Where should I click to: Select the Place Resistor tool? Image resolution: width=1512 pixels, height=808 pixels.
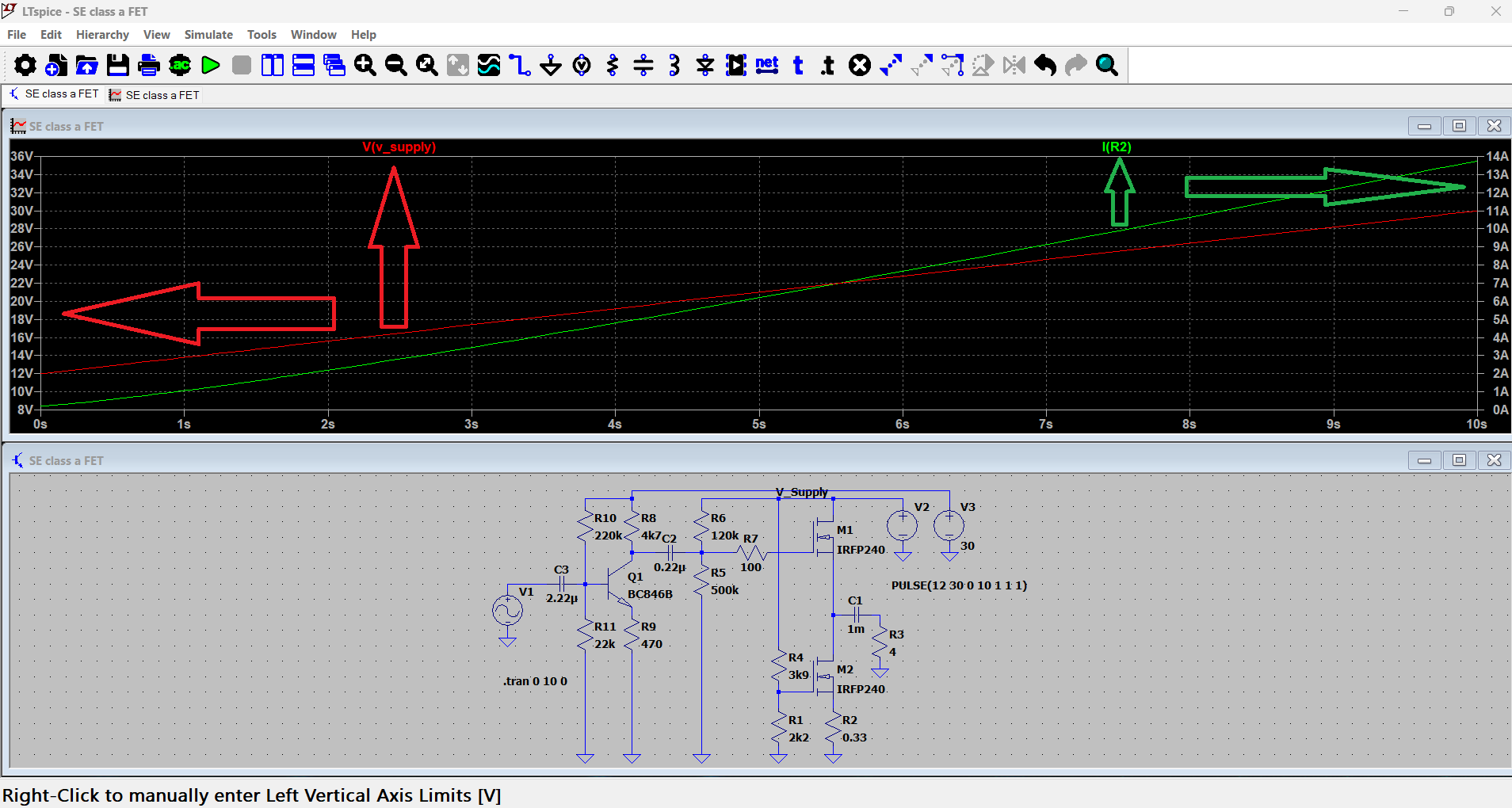(613, 65)
